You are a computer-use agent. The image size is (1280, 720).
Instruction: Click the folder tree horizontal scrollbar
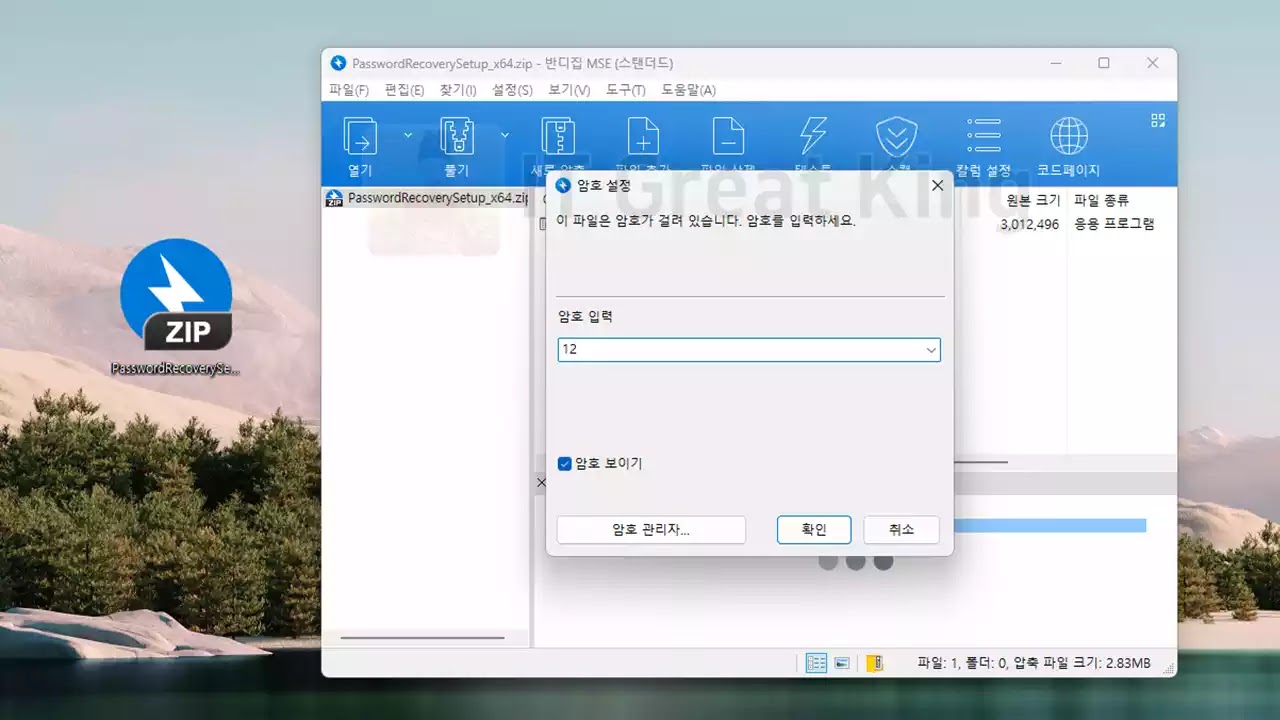coord(422,638)
